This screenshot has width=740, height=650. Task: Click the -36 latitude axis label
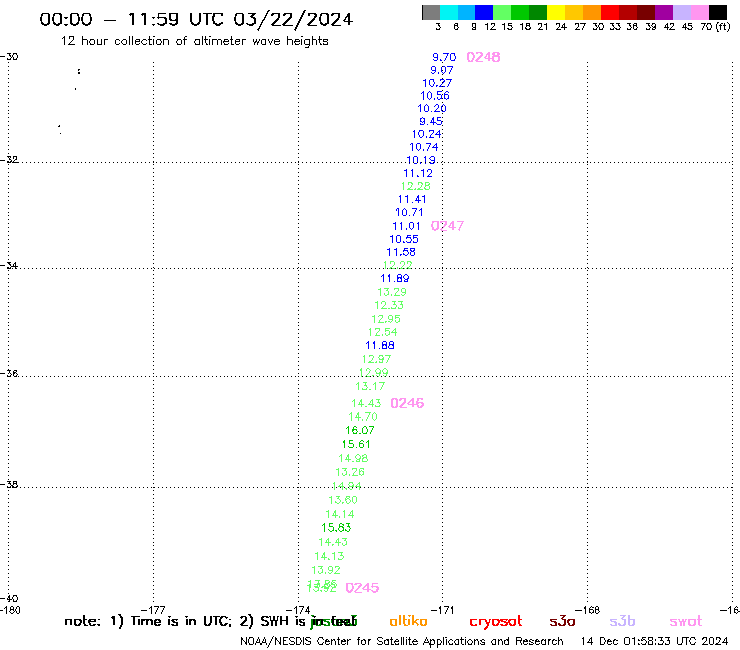(9, 373)
